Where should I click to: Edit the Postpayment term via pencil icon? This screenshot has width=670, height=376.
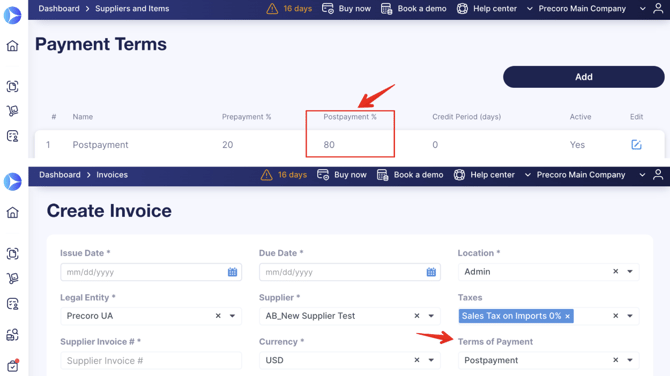(x=636, y=145)
